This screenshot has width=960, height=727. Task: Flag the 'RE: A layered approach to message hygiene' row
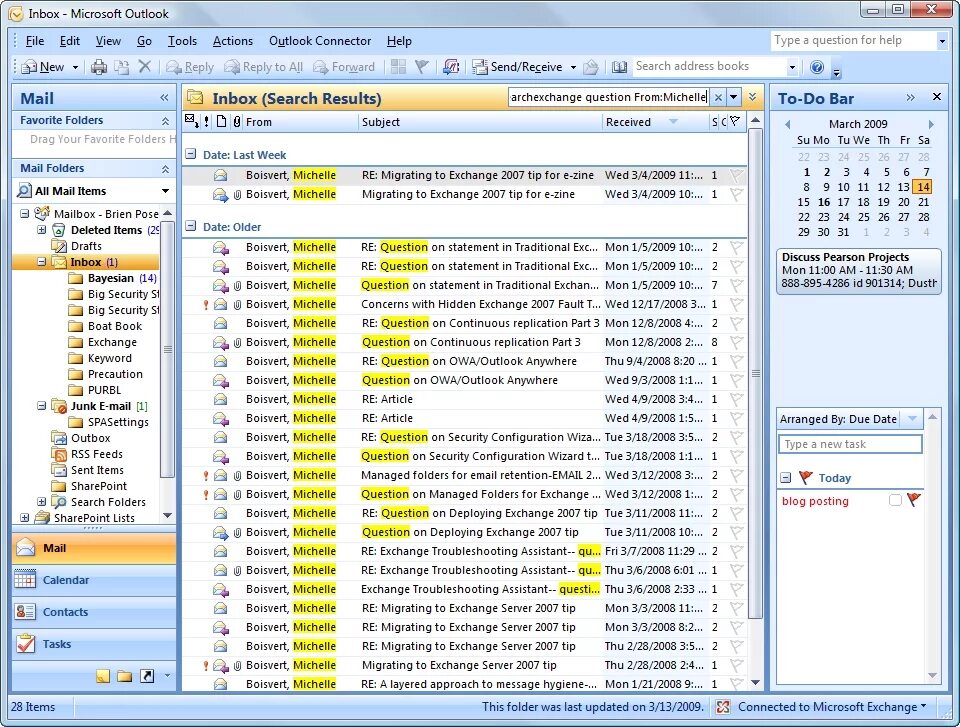tap(737, 684)
